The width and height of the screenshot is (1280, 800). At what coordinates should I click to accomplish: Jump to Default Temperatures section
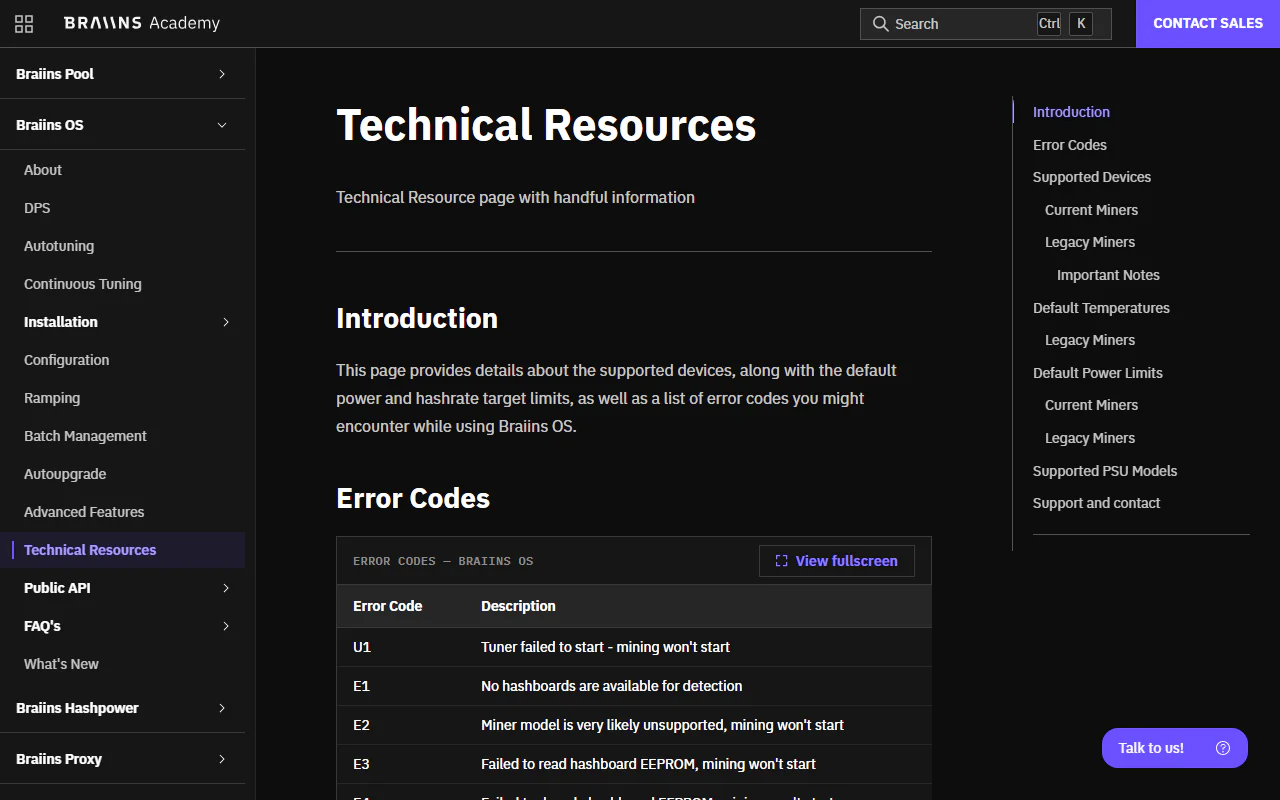click(1101, 308)
